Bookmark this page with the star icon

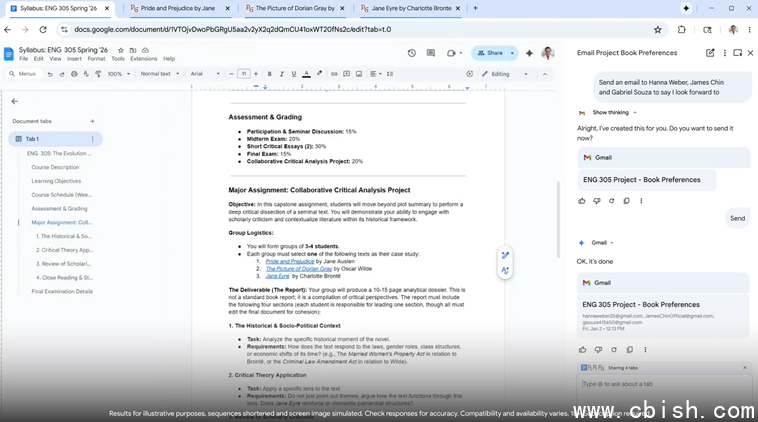click(657, 30)
